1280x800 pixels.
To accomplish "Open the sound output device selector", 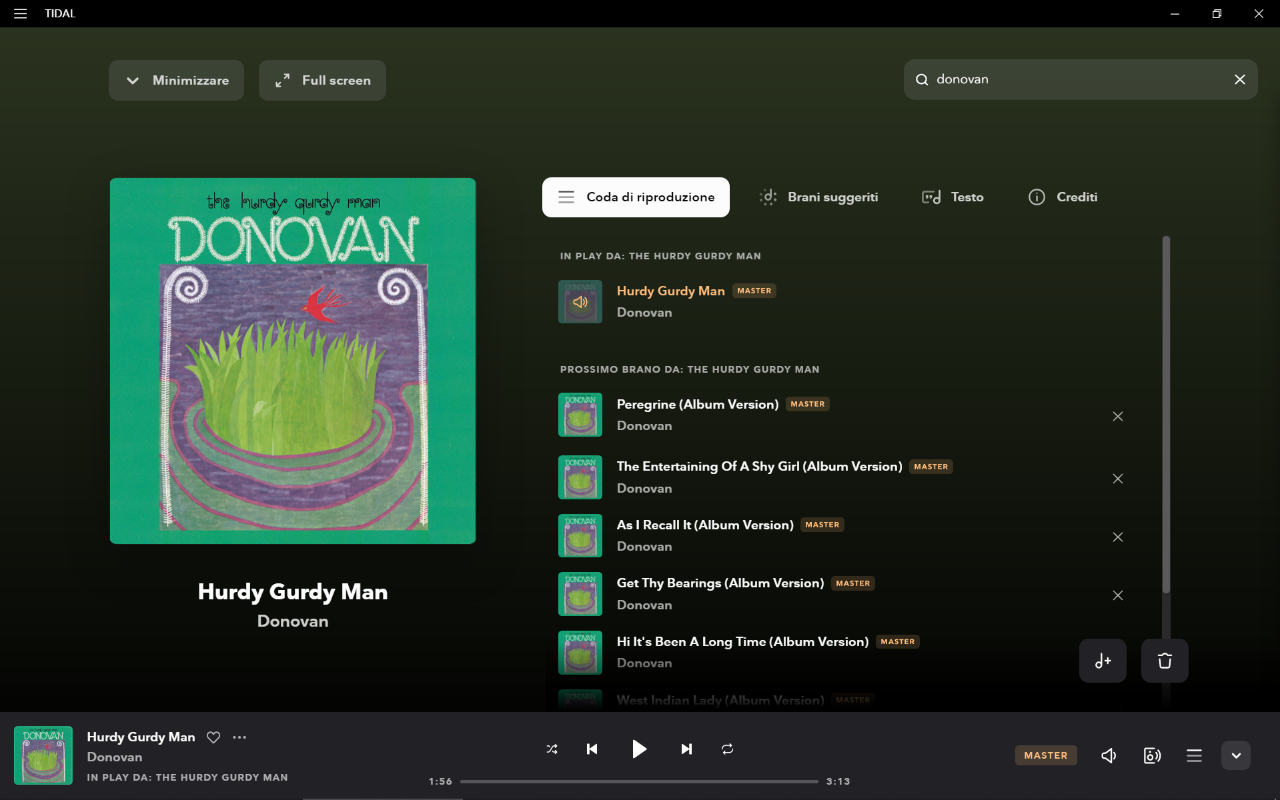I will click(x=1152, y=756).
